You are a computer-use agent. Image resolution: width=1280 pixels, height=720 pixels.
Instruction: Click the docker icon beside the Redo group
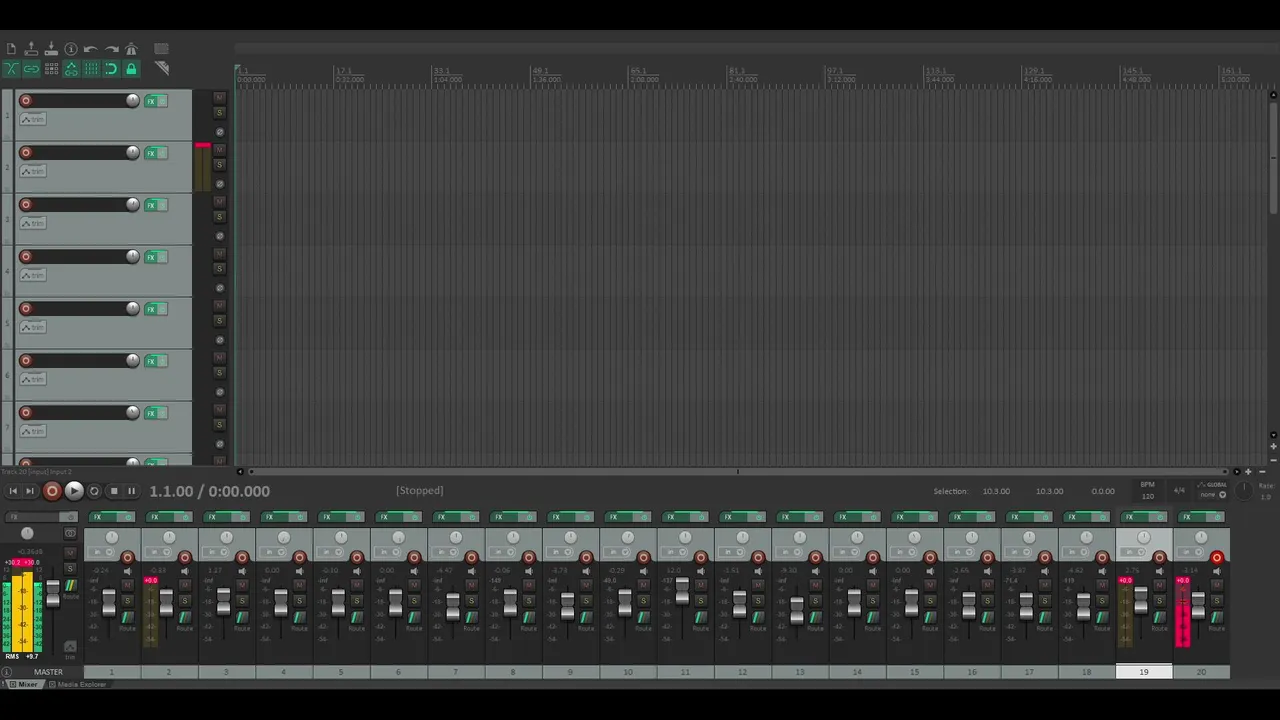161,49
